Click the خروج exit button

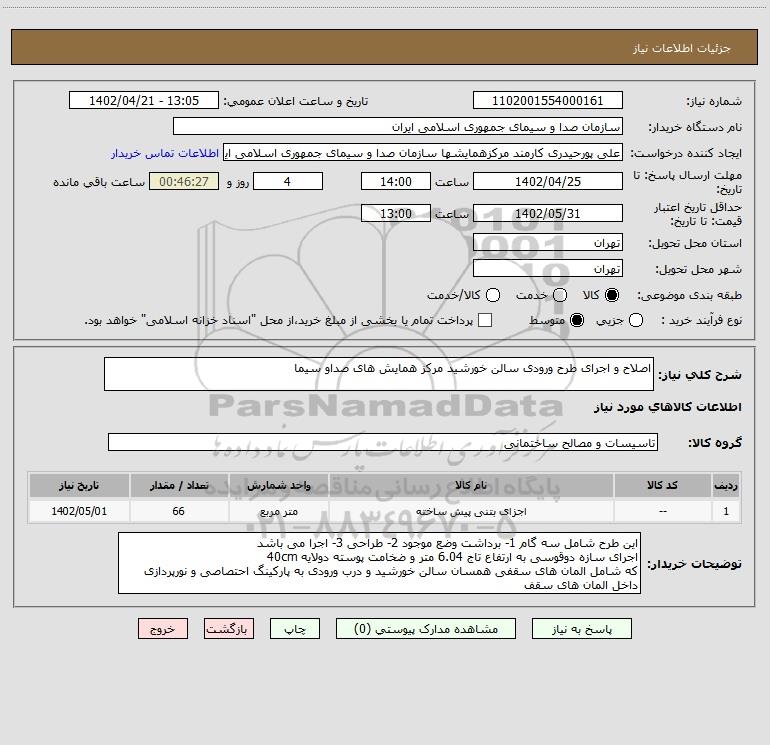(163, 629)
